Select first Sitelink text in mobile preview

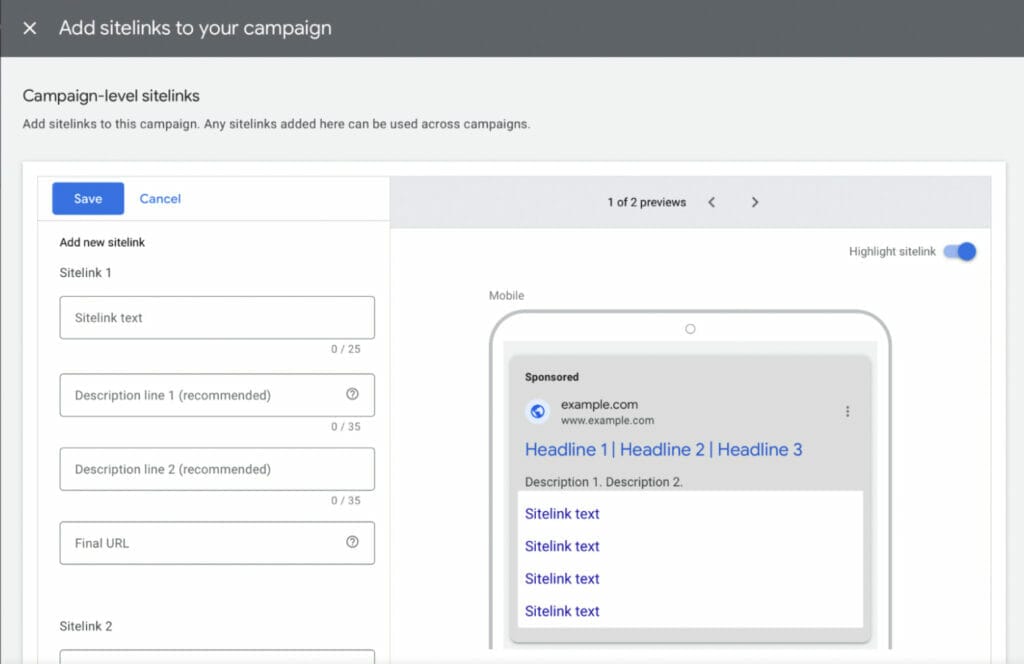coord(562,514)
